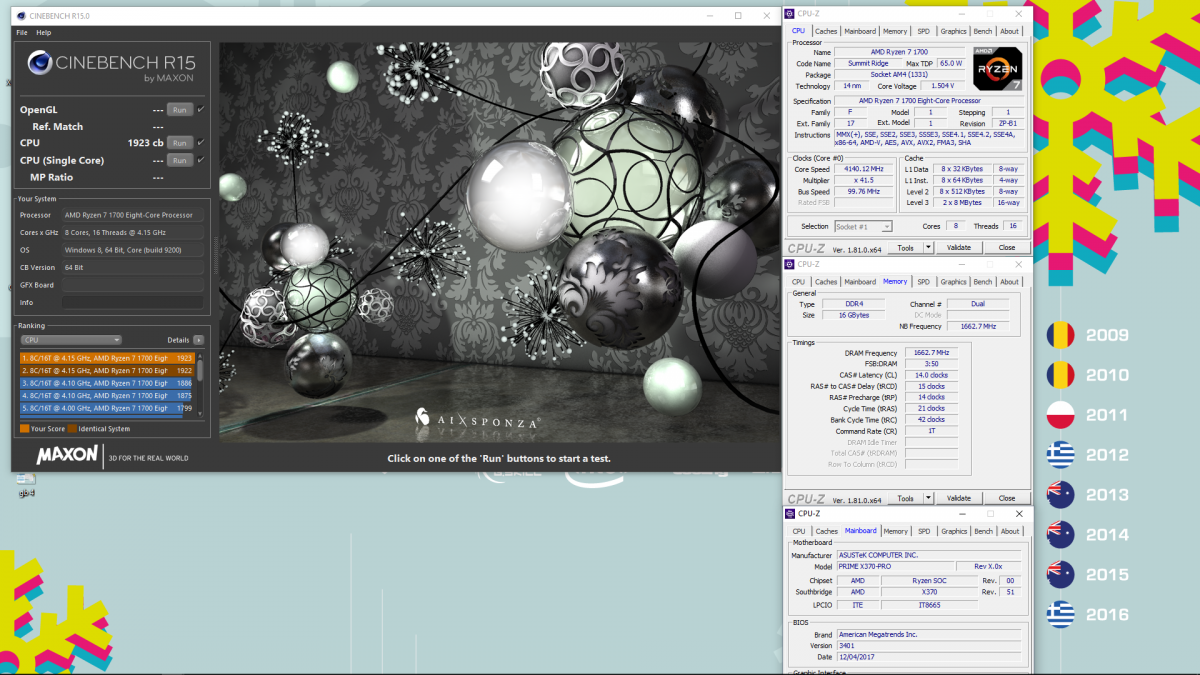
Task: Click Validate in CPU-Z processor window
Action: pyautogui.click(x=958, y=247)
